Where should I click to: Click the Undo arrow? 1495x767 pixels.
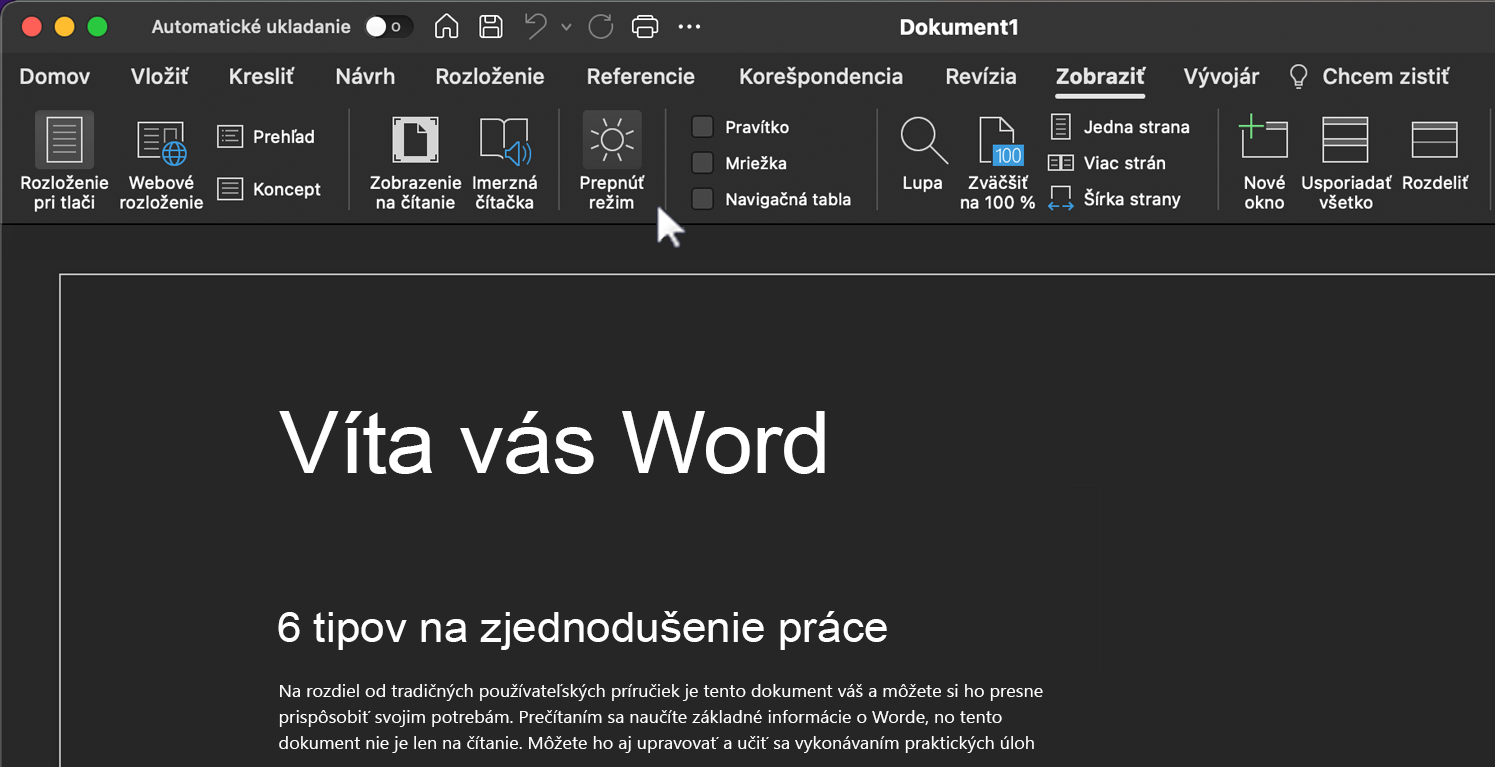tap(537, 27)
